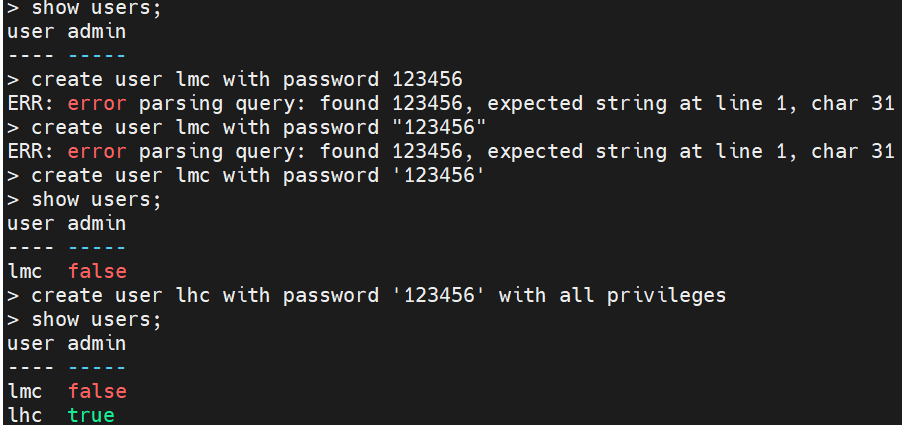Click the single-quoted '123456' in lmc command
This screenshot has width=902, height=425.
pos(439,175)
